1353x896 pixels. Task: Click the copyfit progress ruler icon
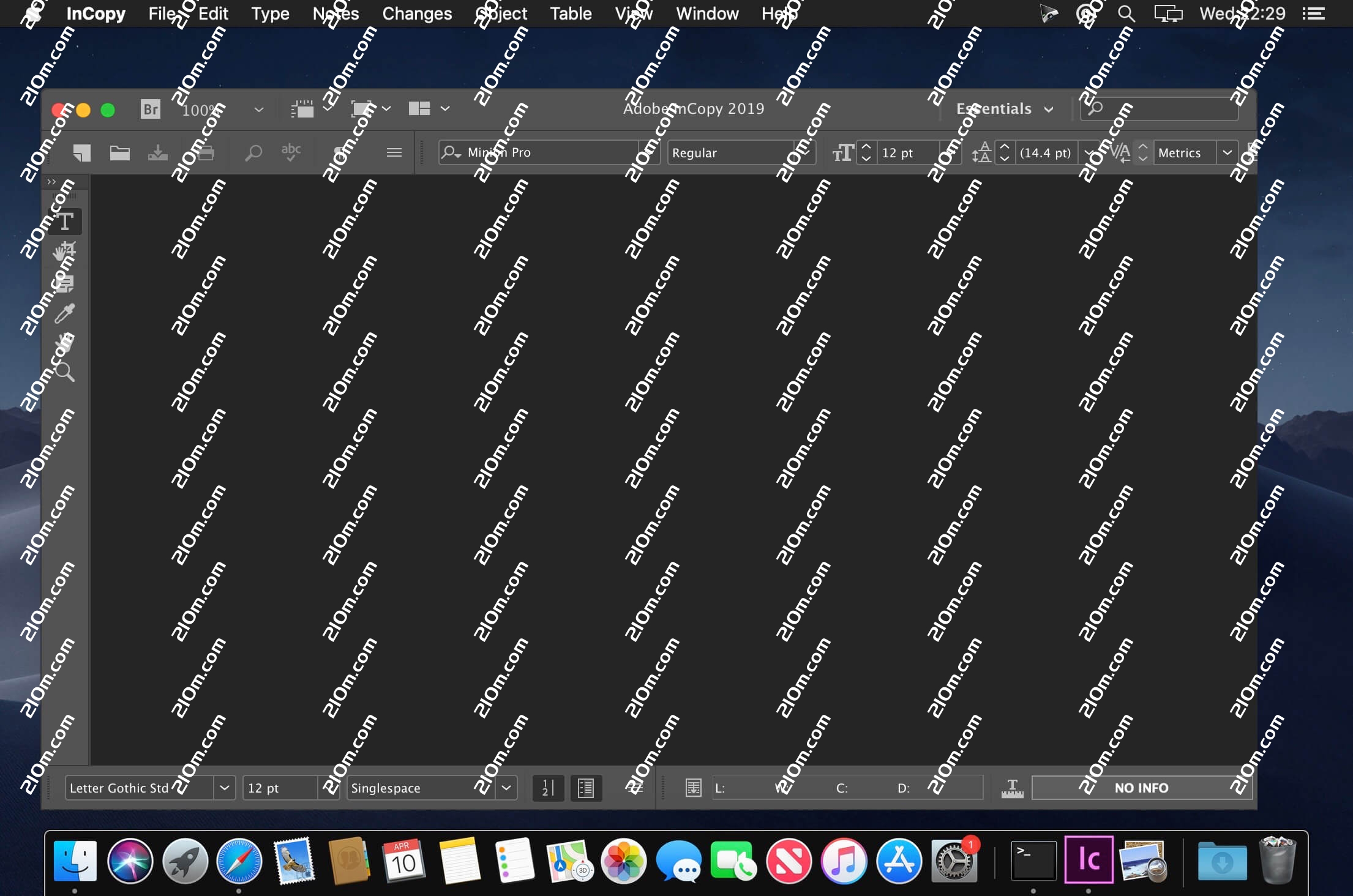tap(1012, 788)
